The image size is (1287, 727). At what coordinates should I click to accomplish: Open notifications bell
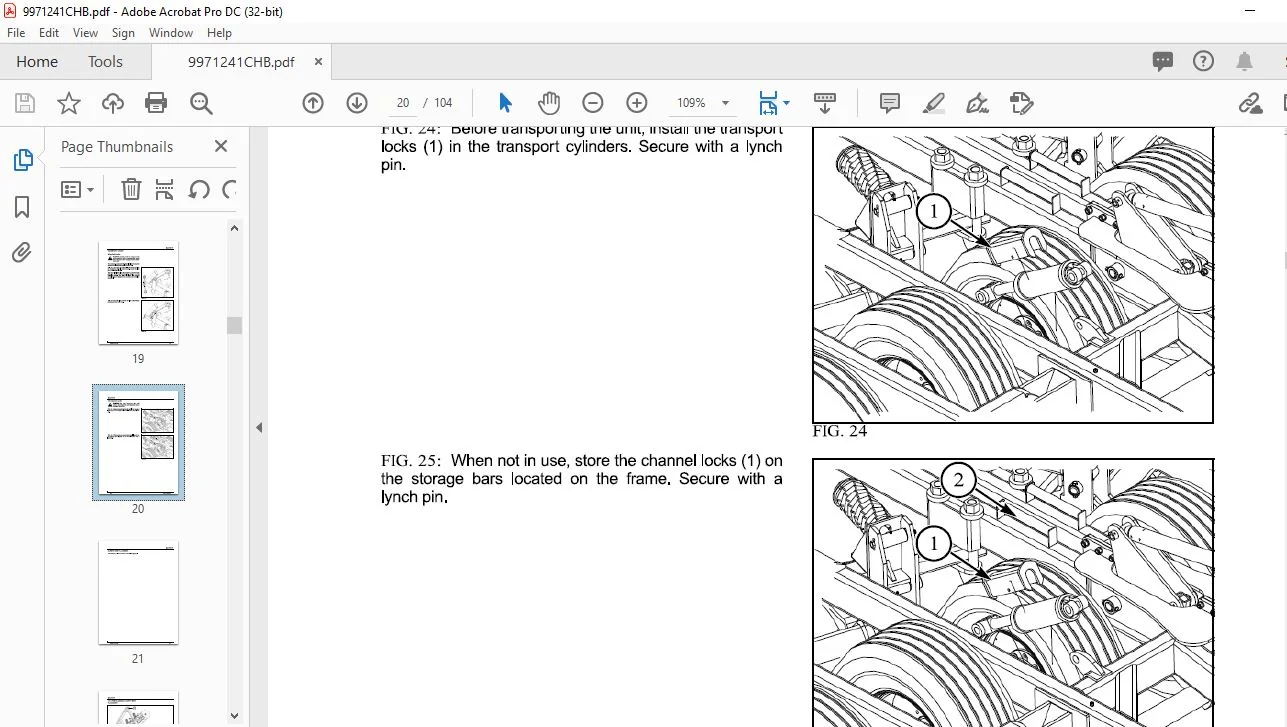(x=1244, y=61)
